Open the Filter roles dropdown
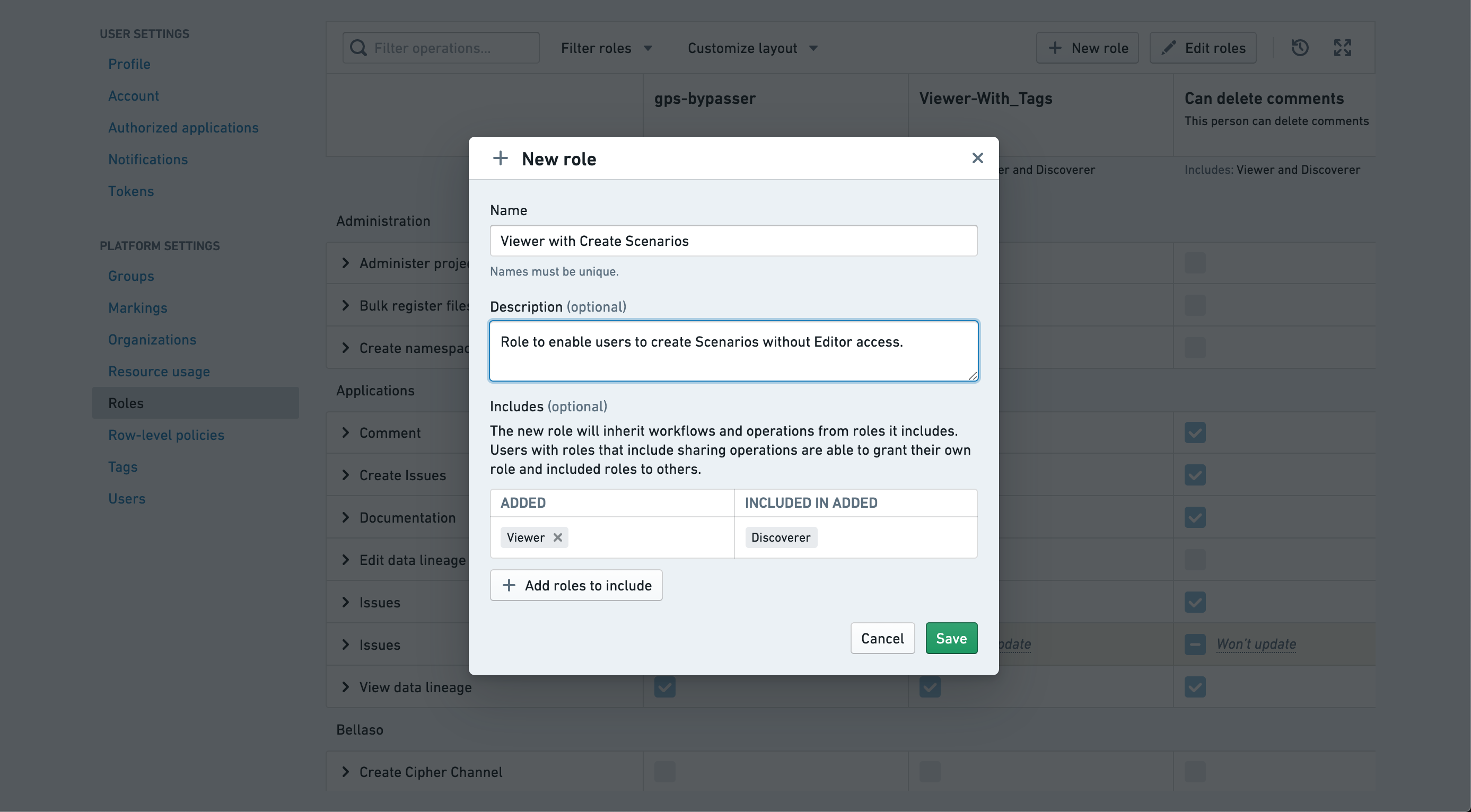Screen dimensions: 1471x812 [x=607, y=48]
